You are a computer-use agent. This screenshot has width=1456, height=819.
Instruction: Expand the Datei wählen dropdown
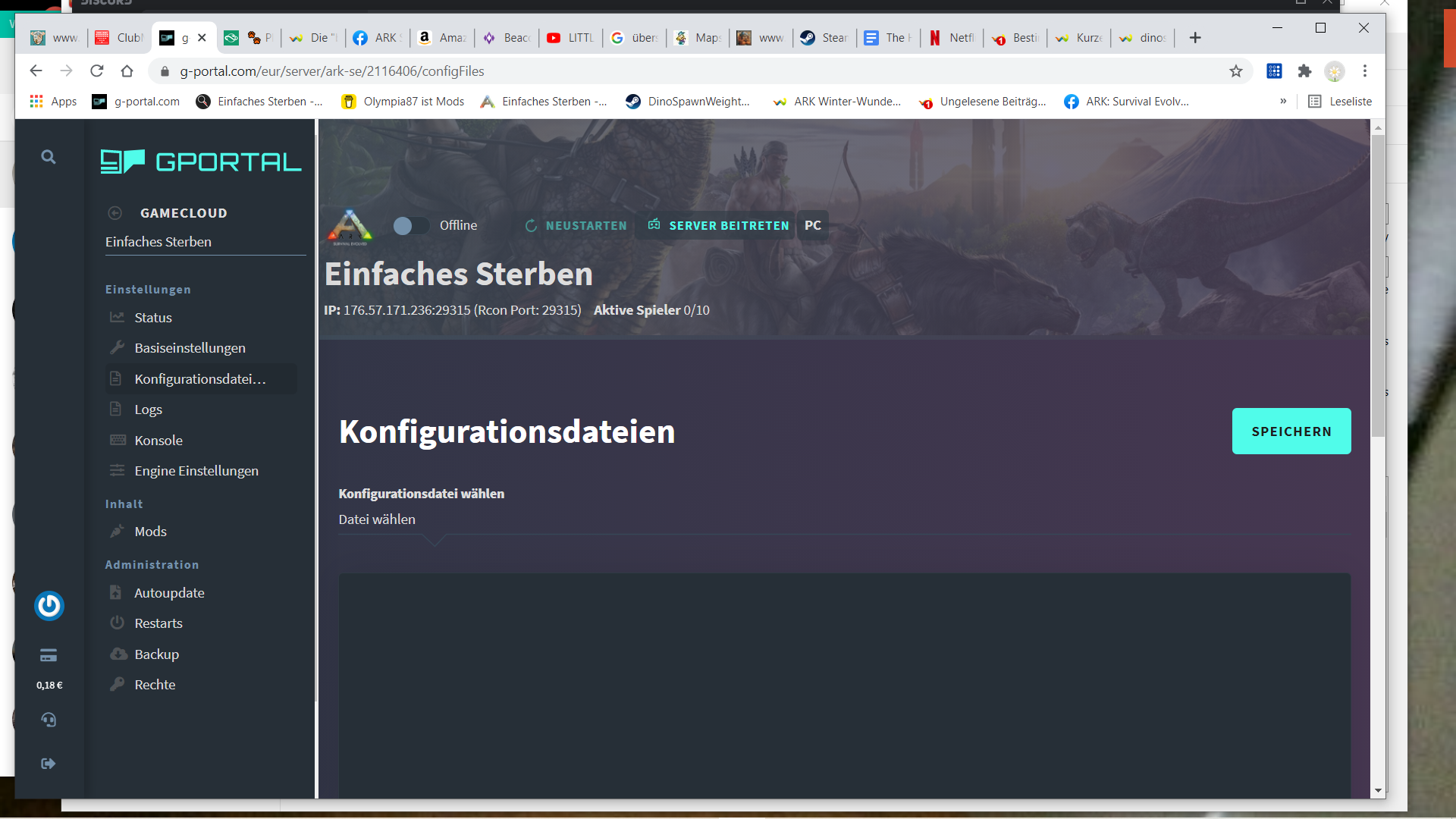844,519
